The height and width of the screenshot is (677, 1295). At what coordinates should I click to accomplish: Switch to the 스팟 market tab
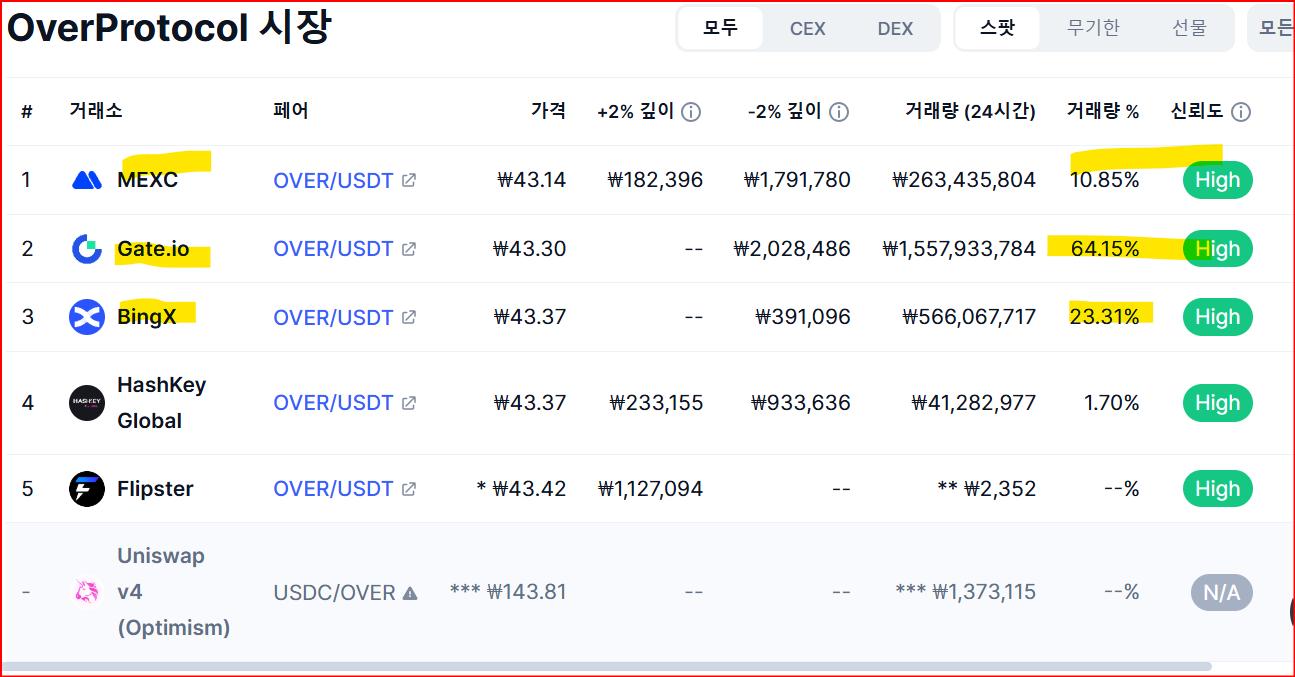(997, 28)
